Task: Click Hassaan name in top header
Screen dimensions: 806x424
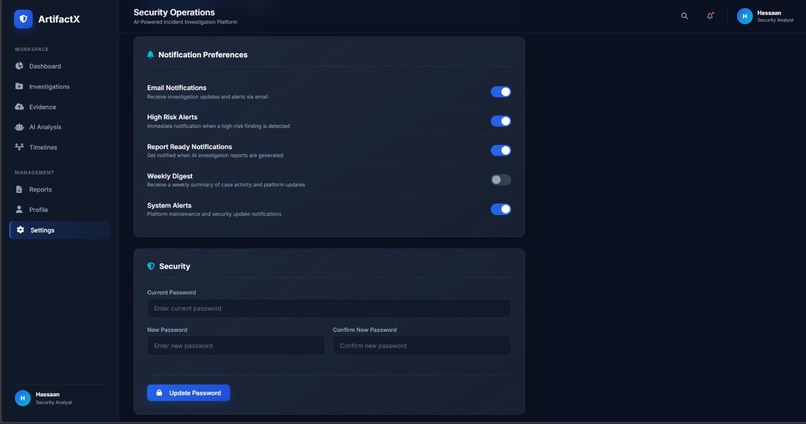Action: 769,13
